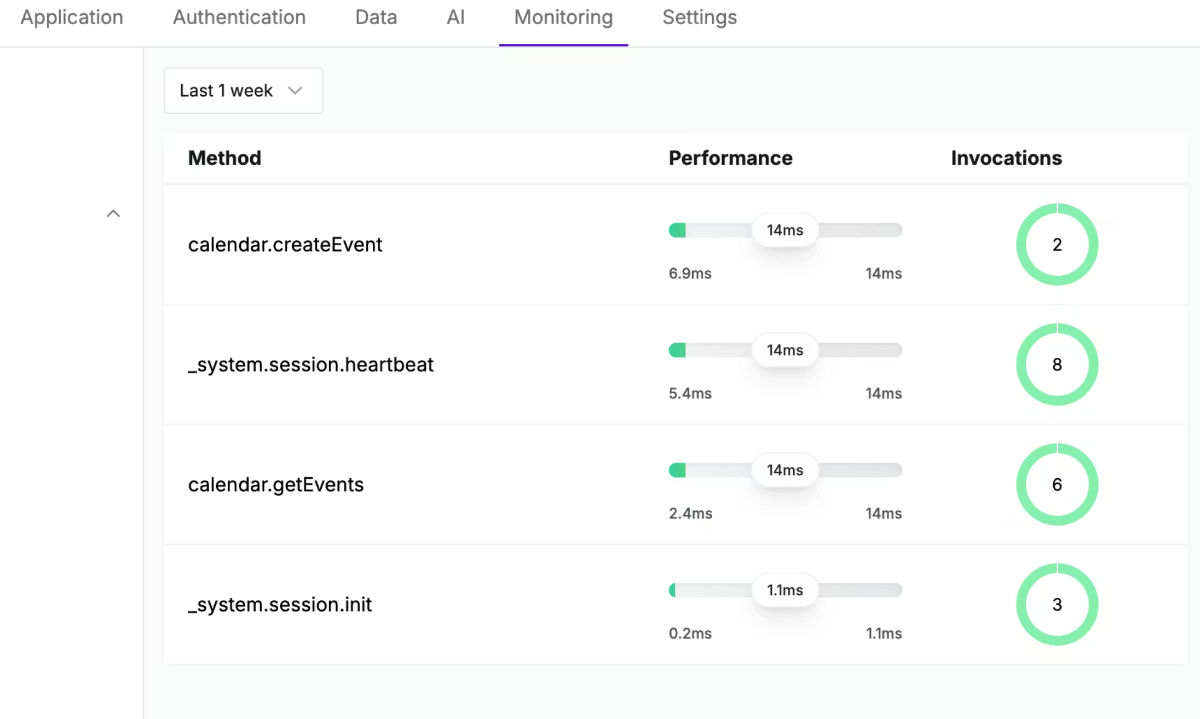Click the invocations ring for _system.session.heartbeat

1057,365
